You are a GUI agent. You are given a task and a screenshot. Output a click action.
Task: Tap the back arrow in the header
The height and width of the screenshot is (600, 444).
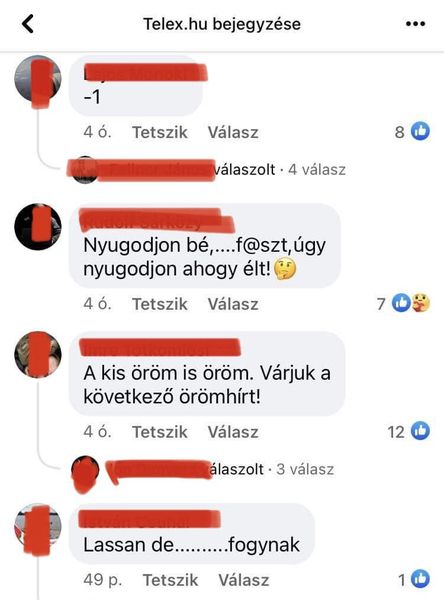pos(28,24)
